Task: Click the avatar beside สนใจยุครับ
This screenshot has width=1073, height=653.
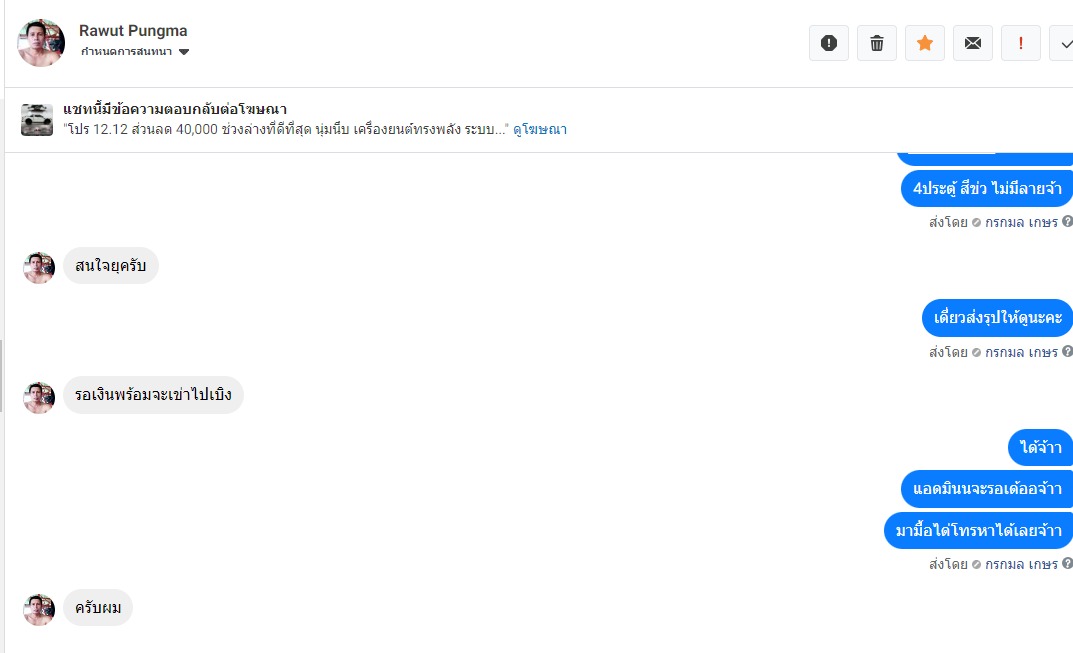Action: coord(39,267)
